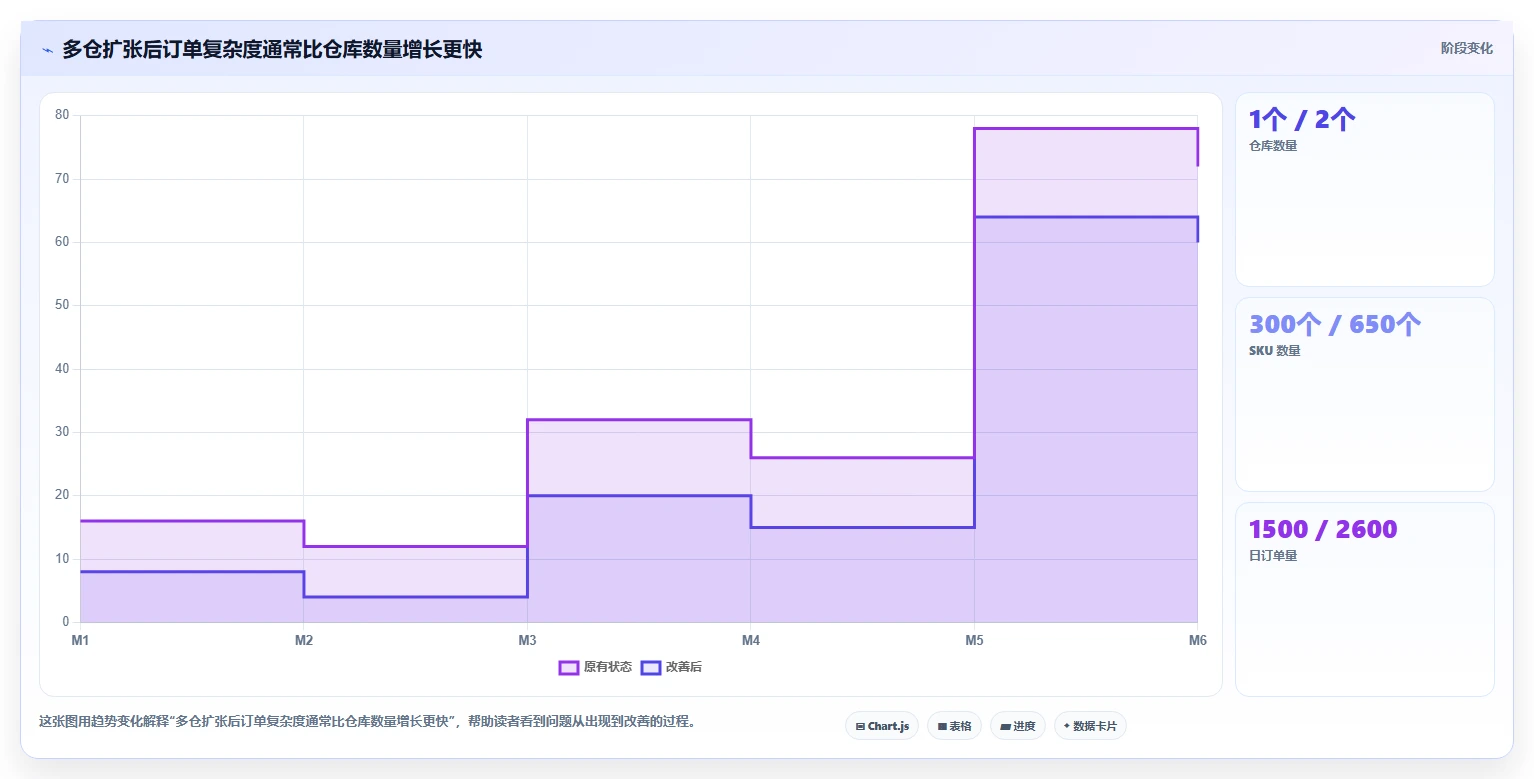Click the 原有状态 line at value 78
The width and height of the screenshot is (1534, 779).
[x=1085, y=128]
